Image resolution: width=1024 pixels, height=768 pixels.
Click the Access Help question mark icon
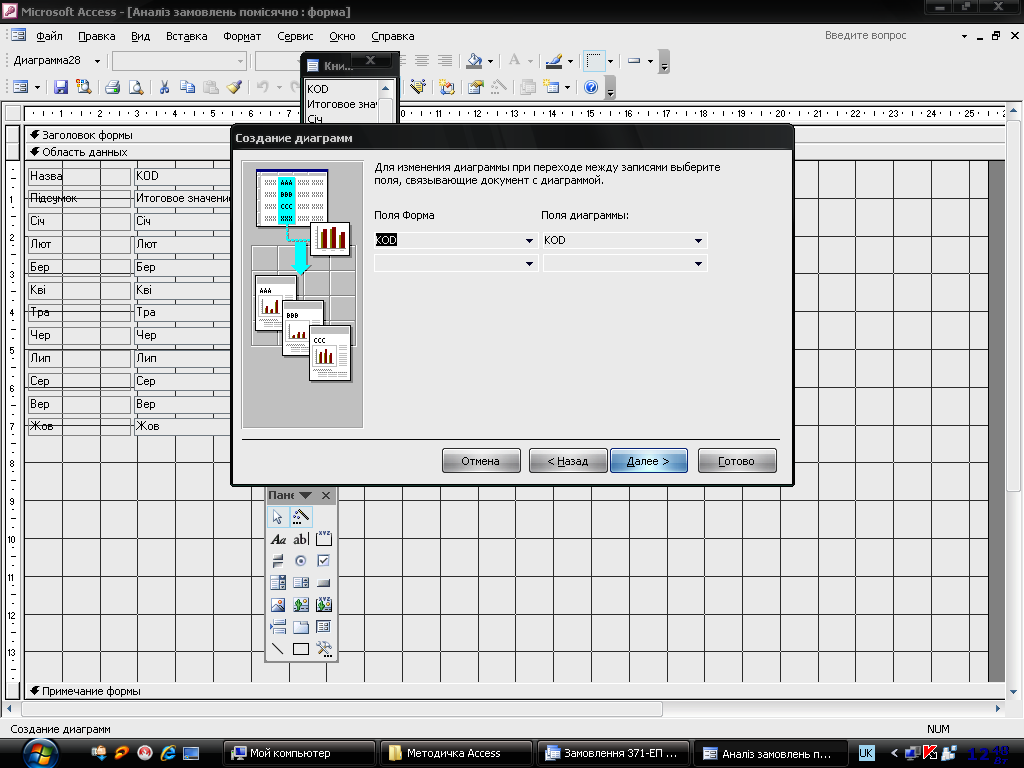(591, 87)
